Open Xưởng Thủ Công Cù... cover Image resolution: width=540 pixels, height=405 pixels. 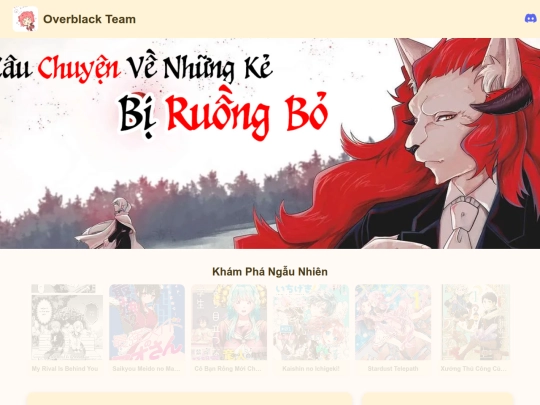pyautogui.click(x=475, y=322)
